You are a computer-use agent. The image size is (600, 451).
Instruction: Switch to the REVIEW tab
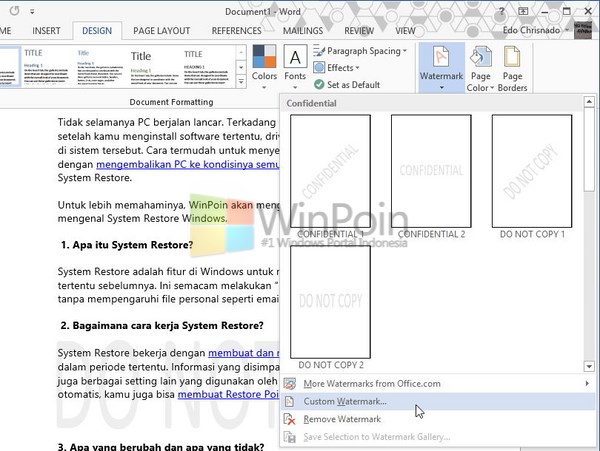pyautogui.click(x=359, y=31)
